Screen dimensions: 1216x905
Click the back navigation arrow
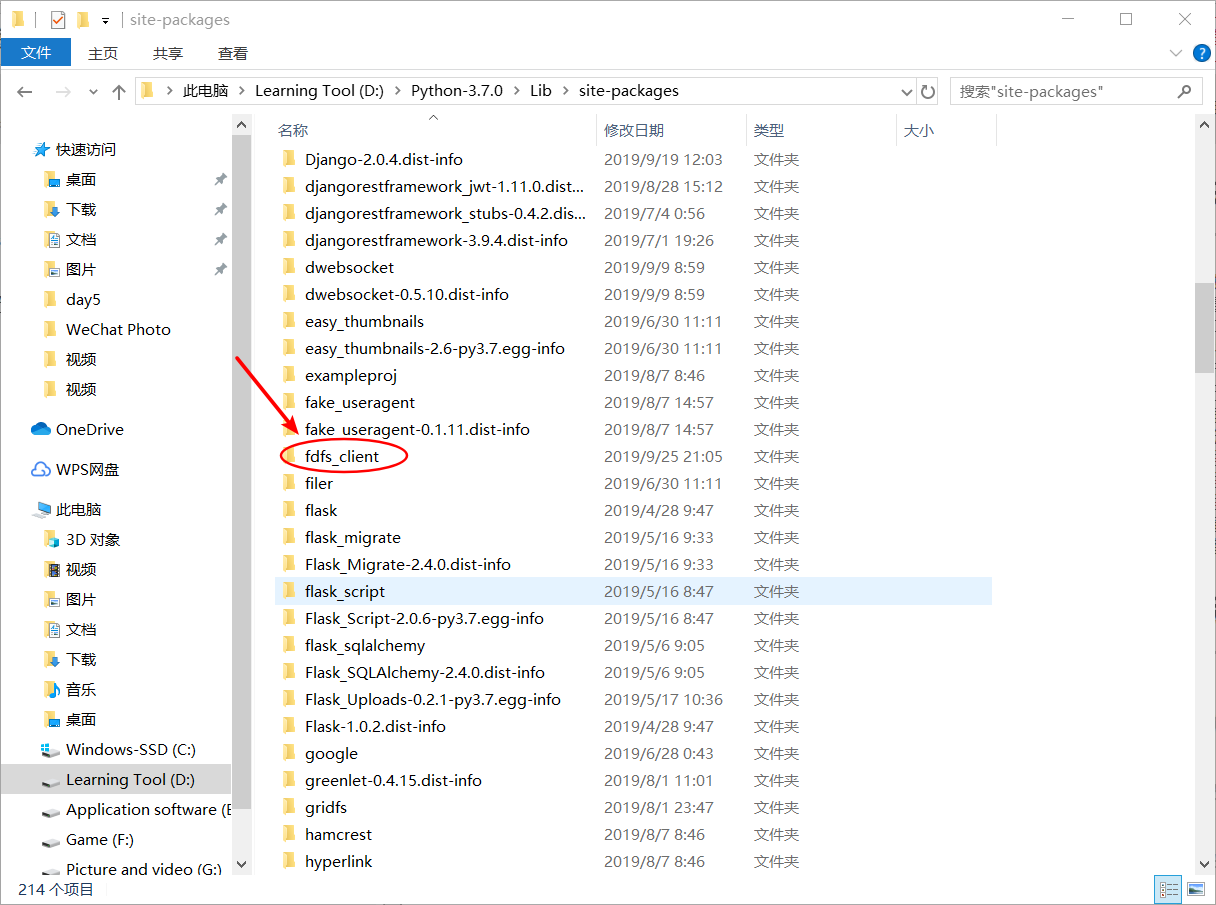(24, 90)
